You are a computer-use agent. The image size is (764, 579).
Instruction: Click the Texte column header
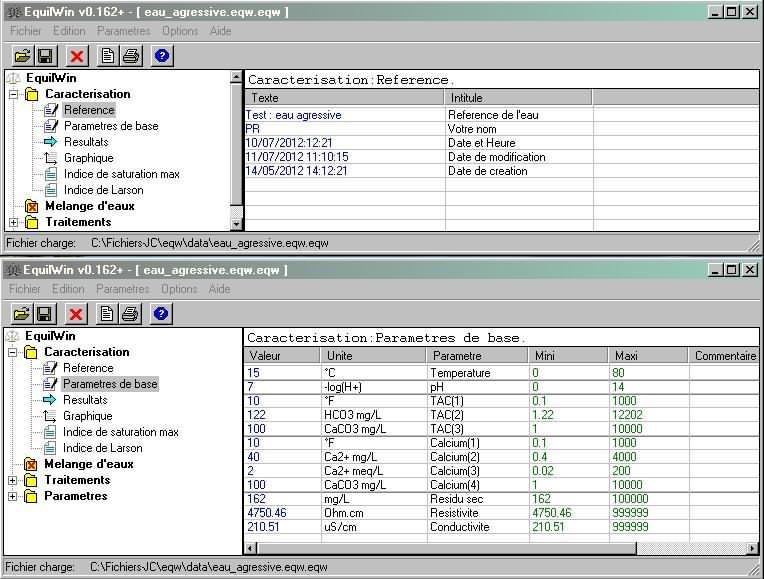(x=344, y=98)
